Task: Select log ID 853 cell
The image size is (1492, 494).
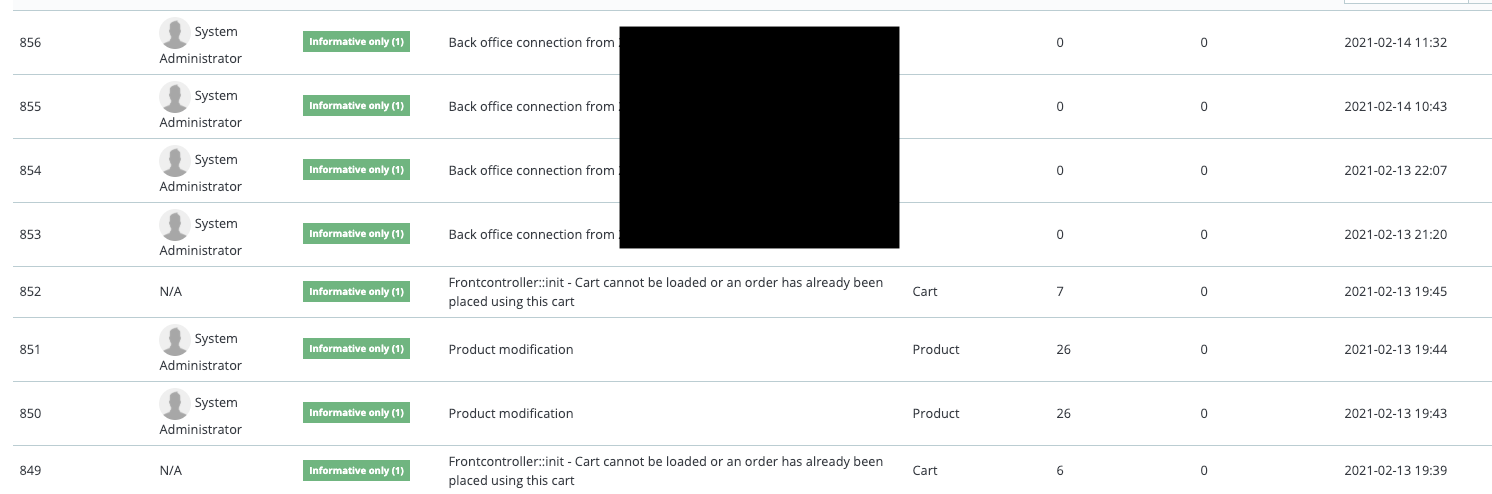Action: [x=30, y=234]
